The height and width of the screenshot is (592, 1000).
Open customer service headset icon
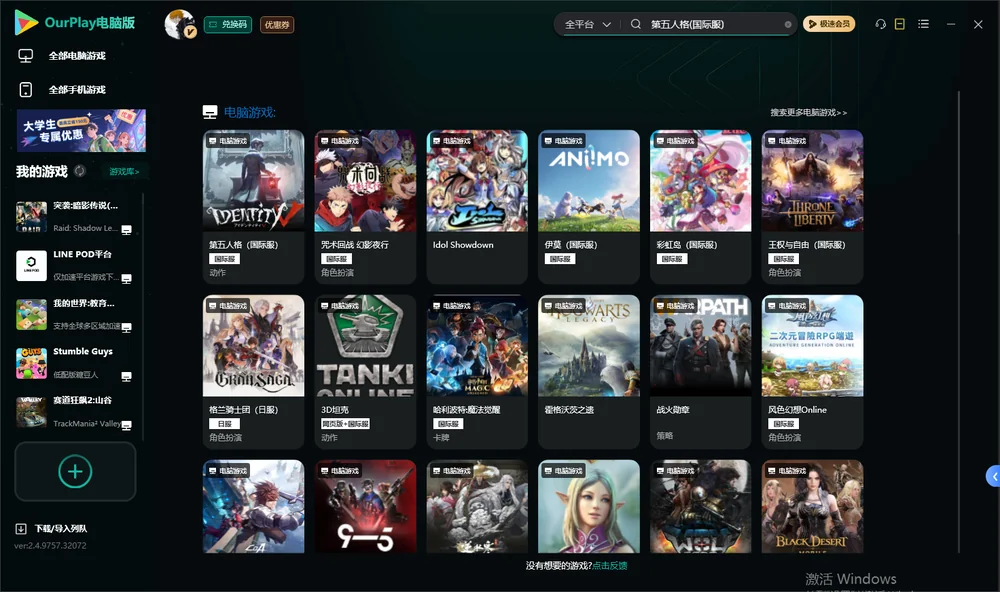click(880, 24)
